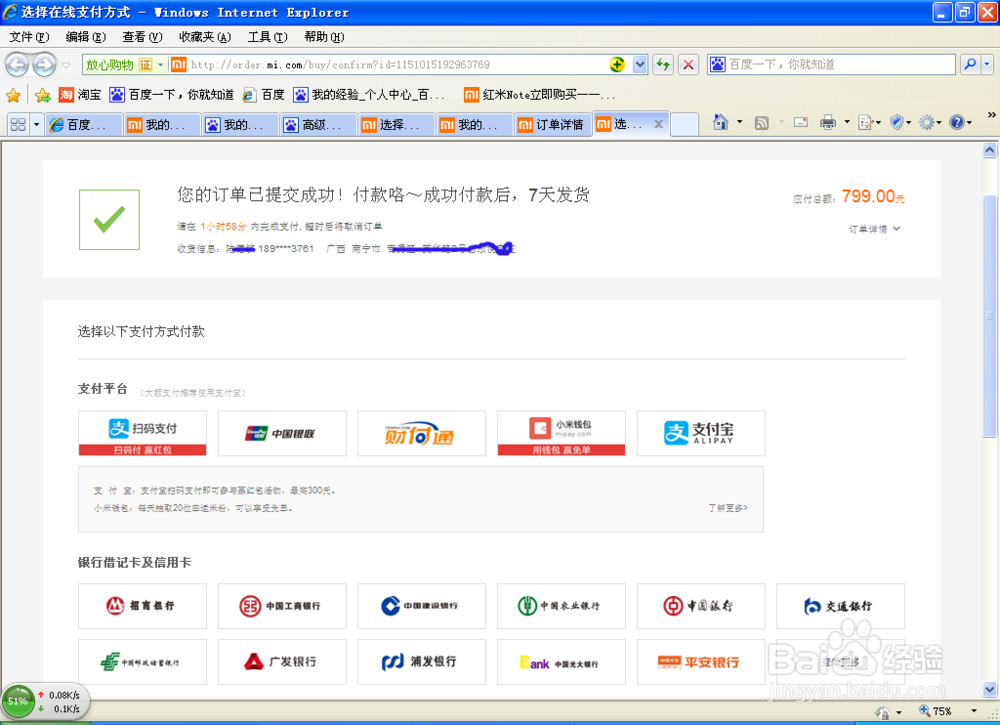Click the vertical scrollbar down arrow

[x=990, y=689]
